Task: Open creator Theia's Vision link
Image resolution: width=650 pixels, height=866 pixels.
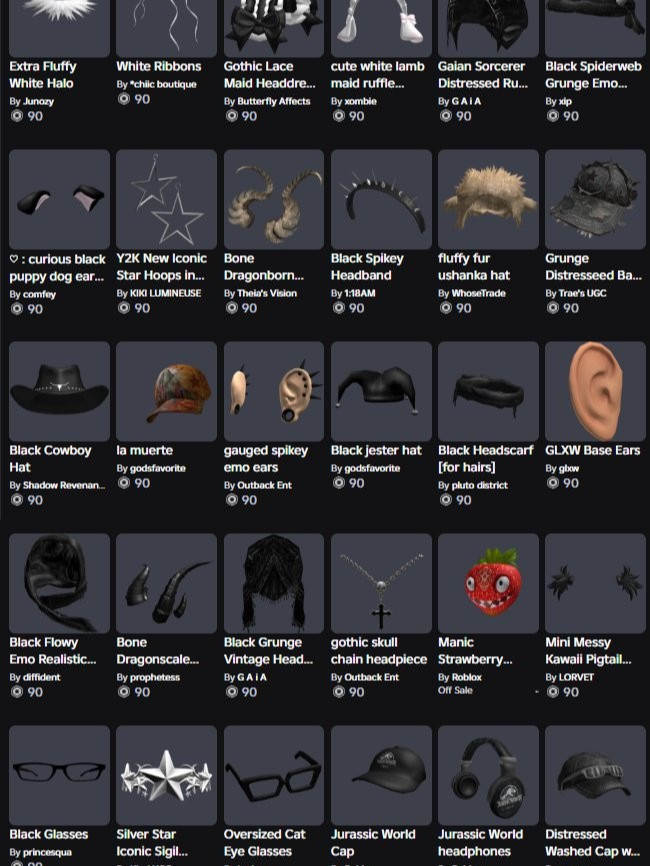Action: 267,293
